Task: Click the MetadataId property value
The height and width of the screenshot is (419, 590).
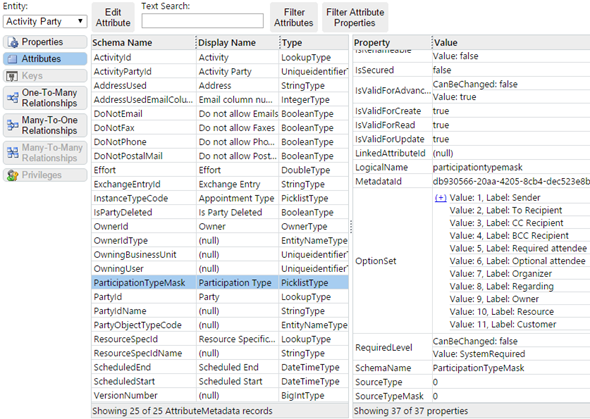Action: coord(511,181)
